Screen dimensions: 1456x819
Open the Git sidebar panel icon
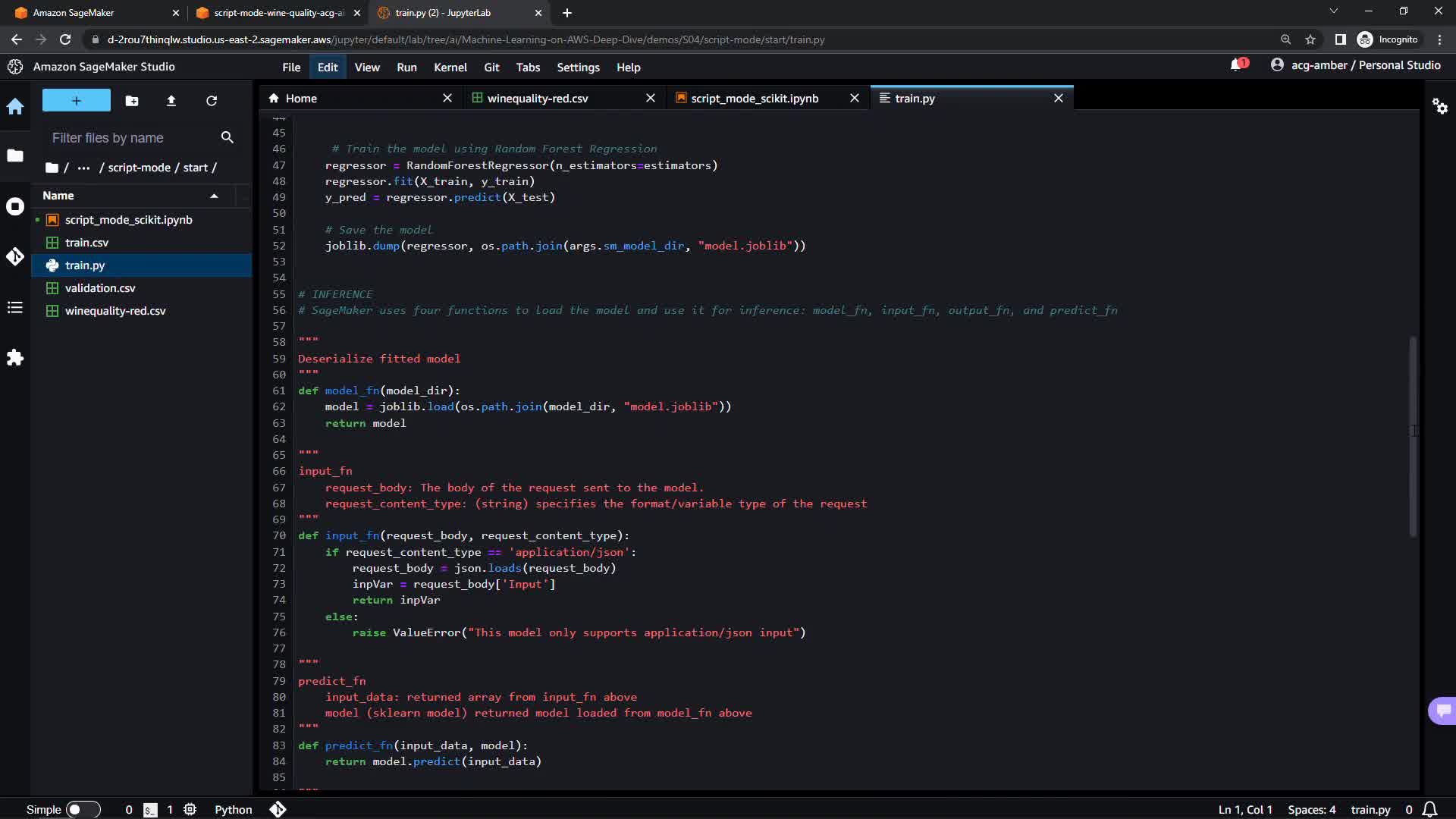coord(15,257)
